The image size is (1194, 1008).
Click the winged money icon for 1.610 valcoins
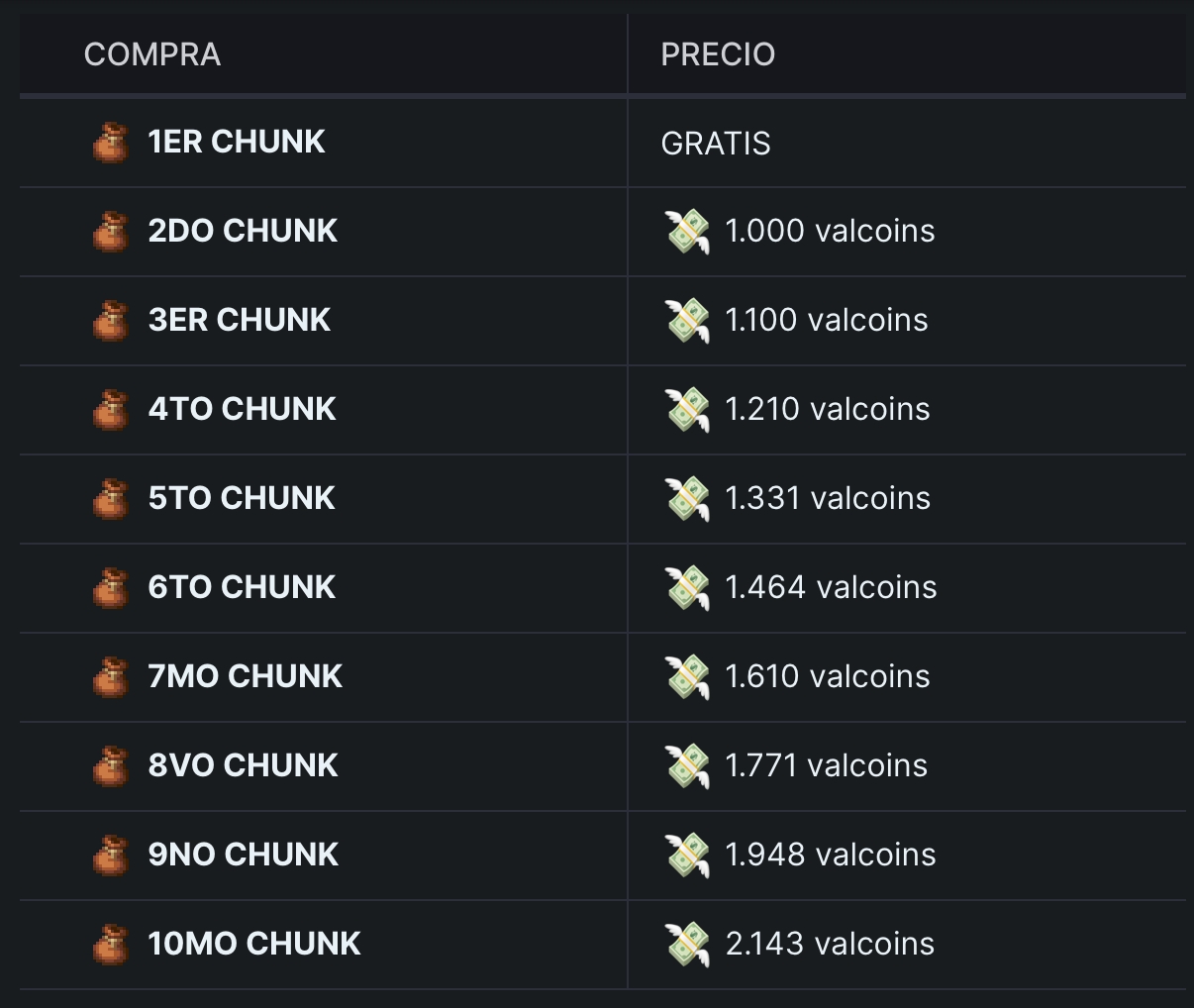(x=687, y=677)
